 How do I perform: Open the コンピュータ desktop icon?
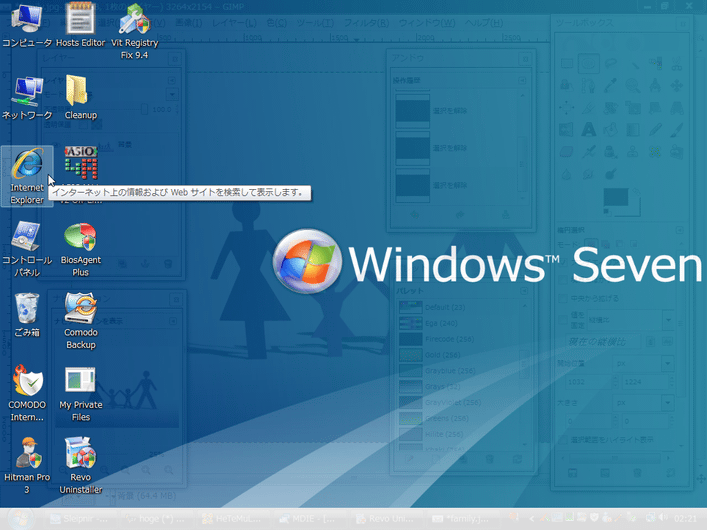click(27, 25)
